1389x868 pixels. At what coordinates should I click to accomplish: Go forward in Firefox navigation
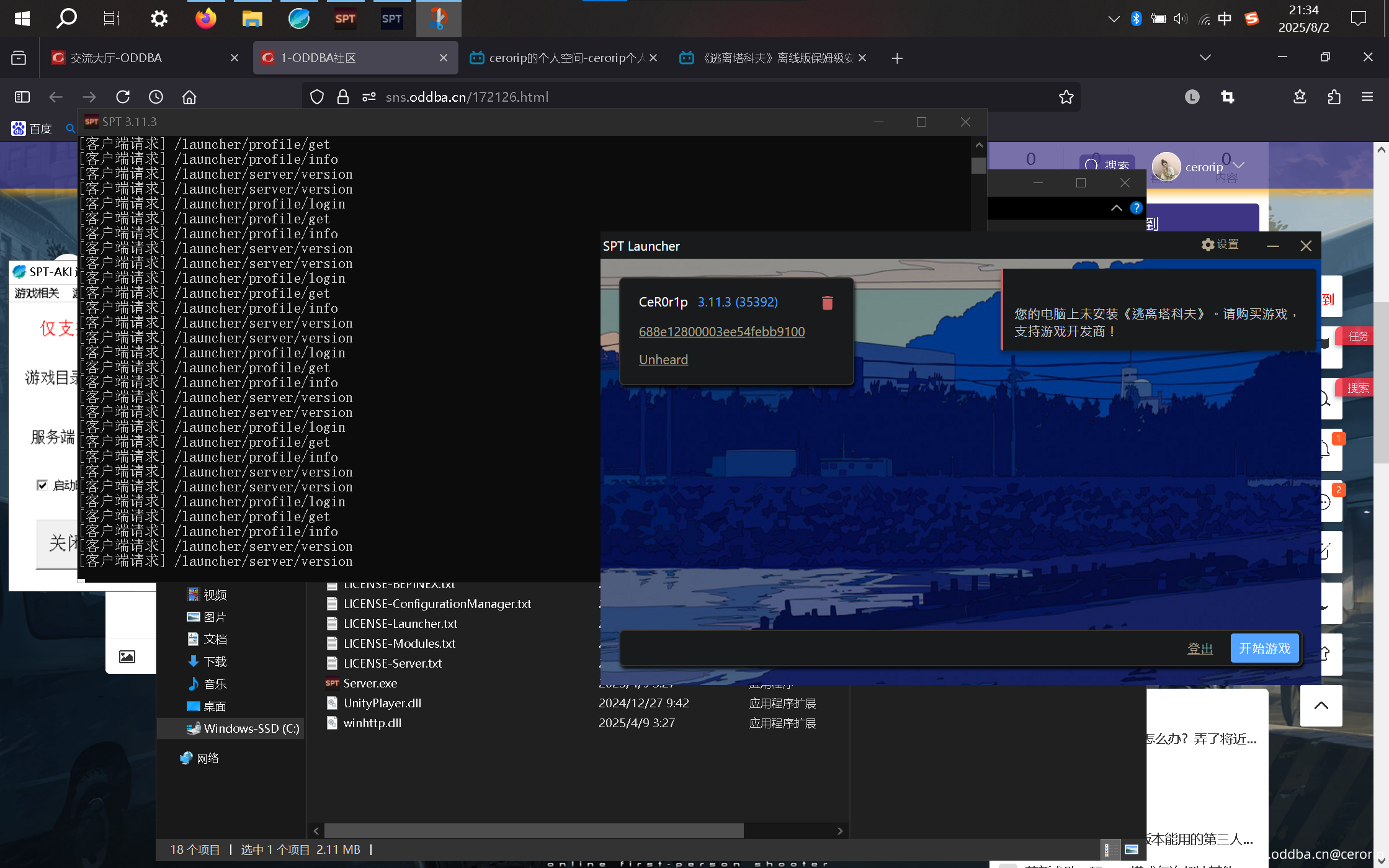pyautogui.click(x=89, y=97)
